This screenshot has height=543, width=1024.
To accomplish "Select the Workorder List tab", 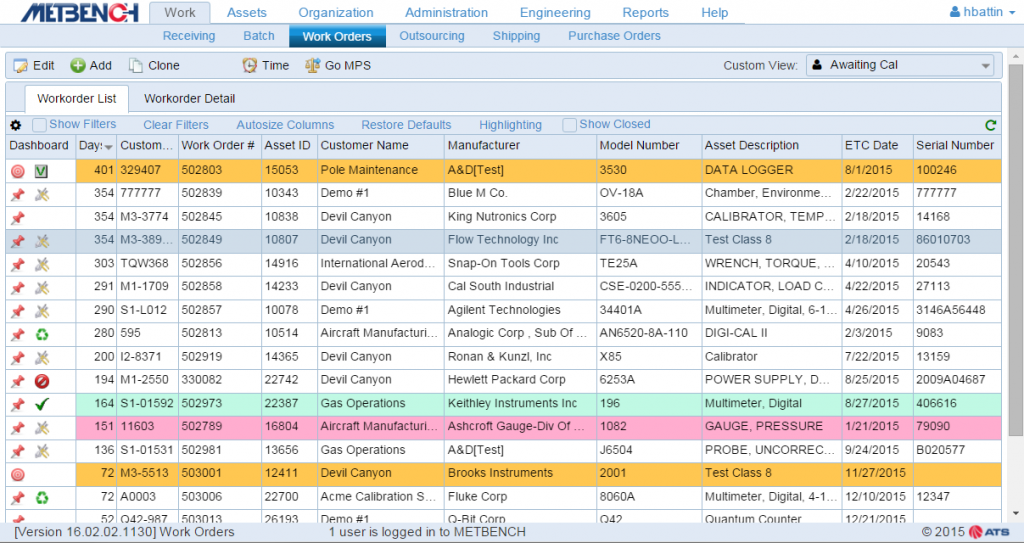I will pos(76,99).
